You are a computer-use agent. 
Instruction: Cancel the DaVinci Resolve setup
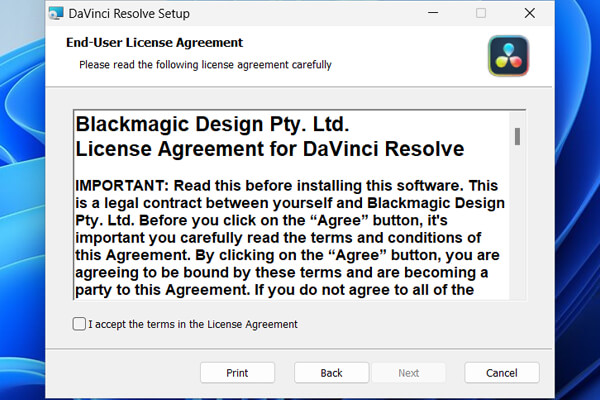(502, 373)
